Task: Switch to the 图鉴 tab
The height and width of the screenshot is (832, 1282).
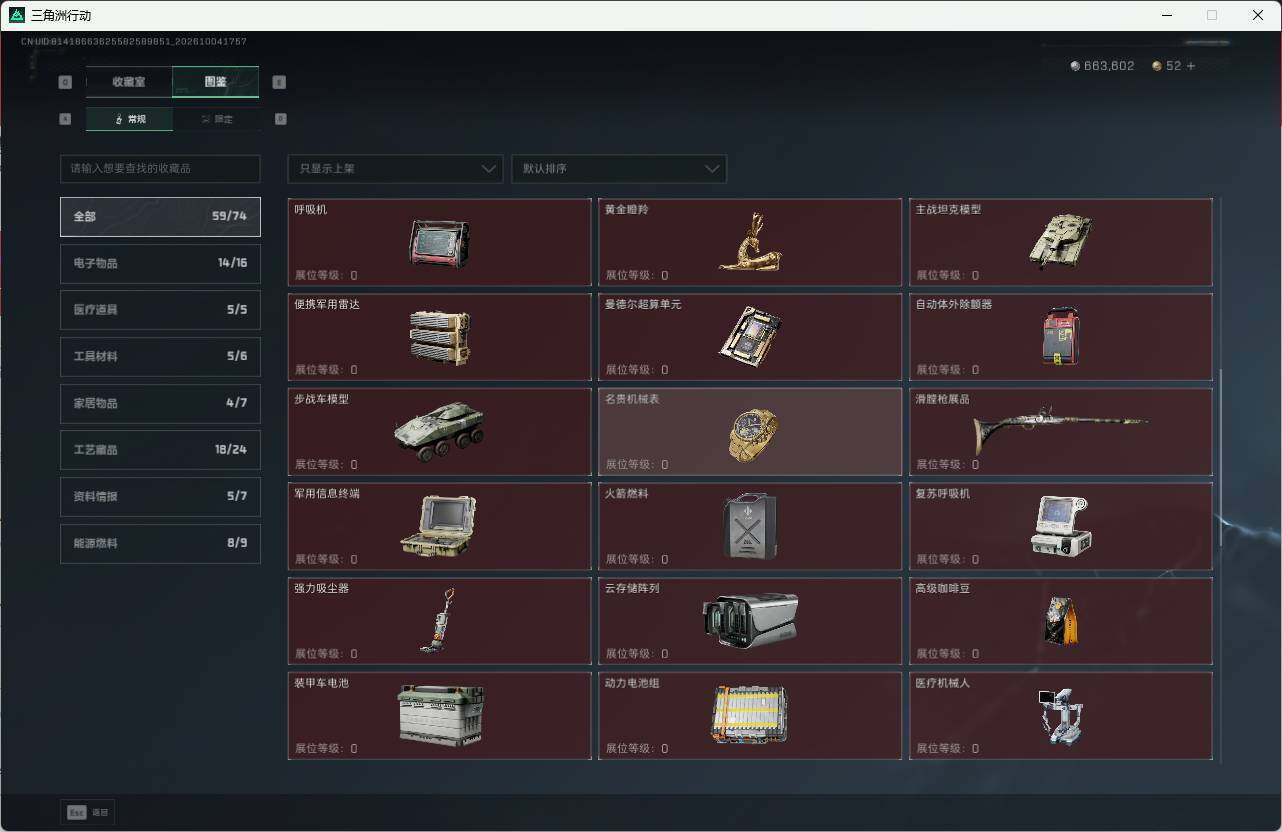Action: click(x=216, y=82)
